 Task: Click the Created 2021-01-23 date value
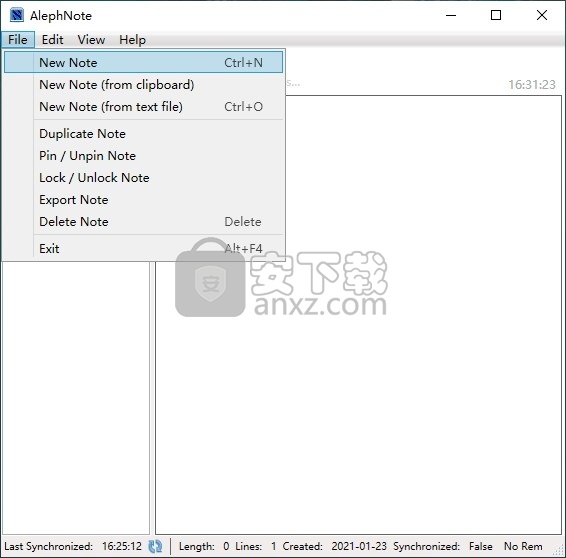359,546
